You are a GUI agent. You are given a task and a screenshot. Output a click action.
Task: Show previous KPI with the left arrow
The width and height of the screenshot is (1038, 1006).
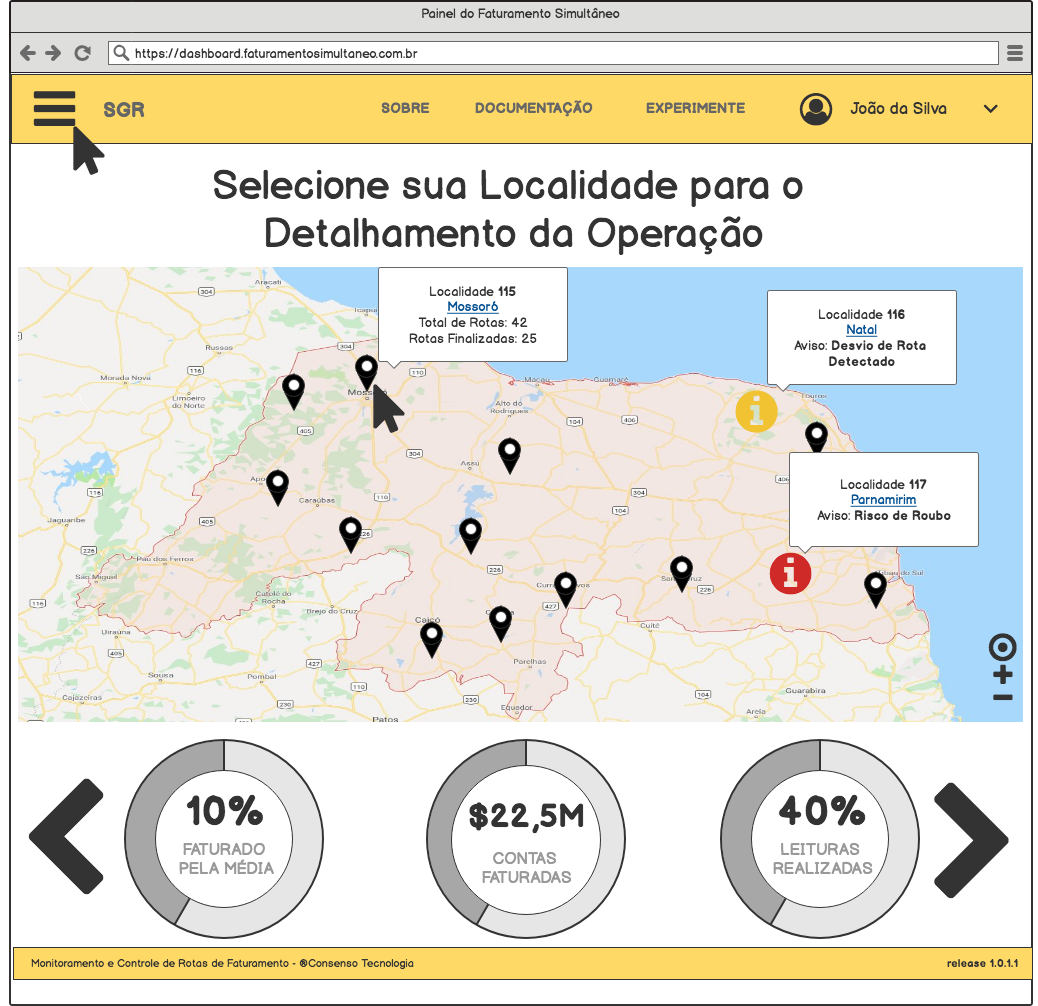(66, 838)
